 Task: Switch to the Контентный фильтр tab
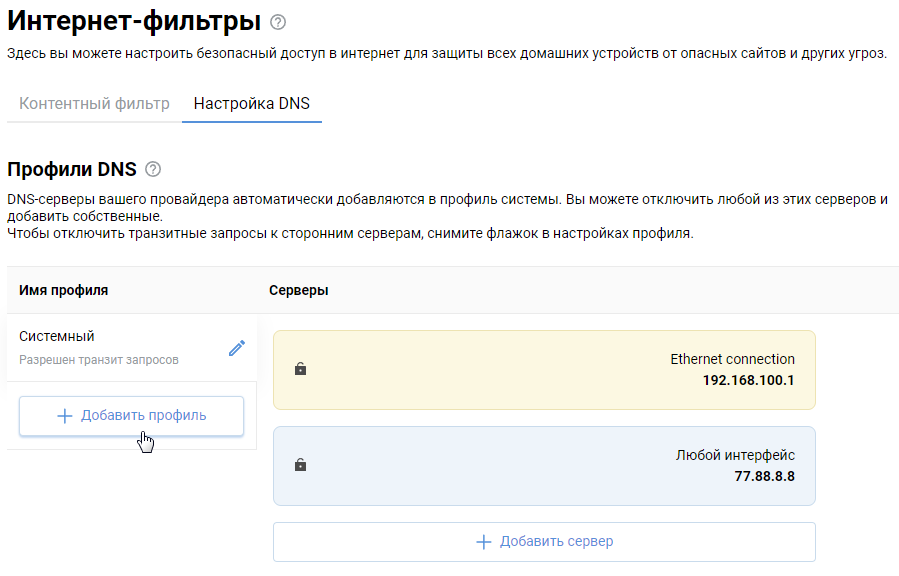pyautogui.click(x=94, y=103)
